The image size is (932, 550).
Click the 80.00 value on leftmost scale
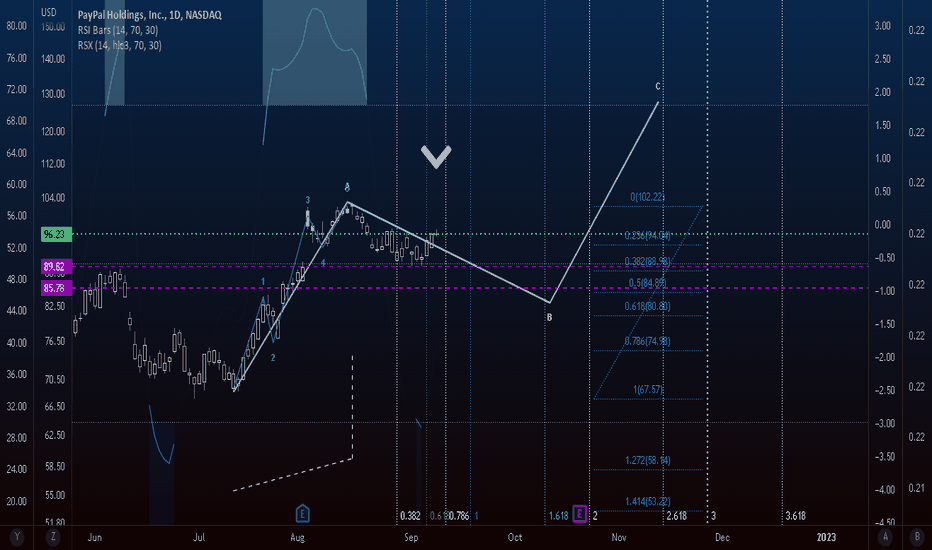[17, 26]
